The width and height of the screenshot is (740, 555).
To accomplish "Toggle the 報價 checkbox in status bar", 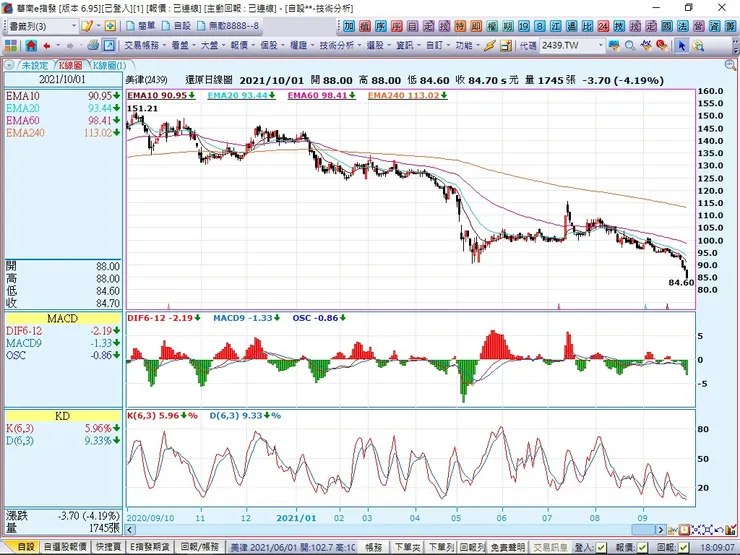I will (x=642, y=548).
